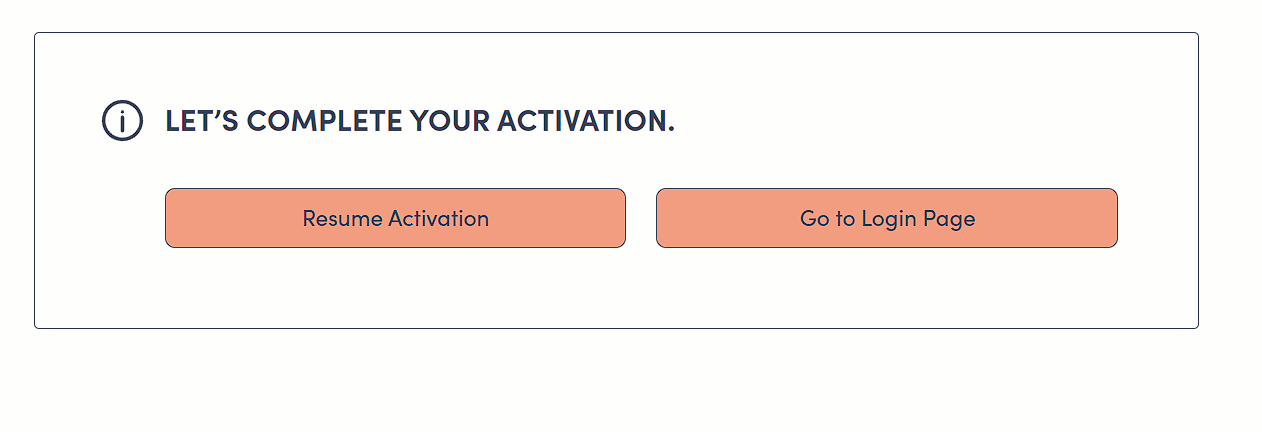Navigate to the login page
1262x432 pixels.
pos(886,218)
